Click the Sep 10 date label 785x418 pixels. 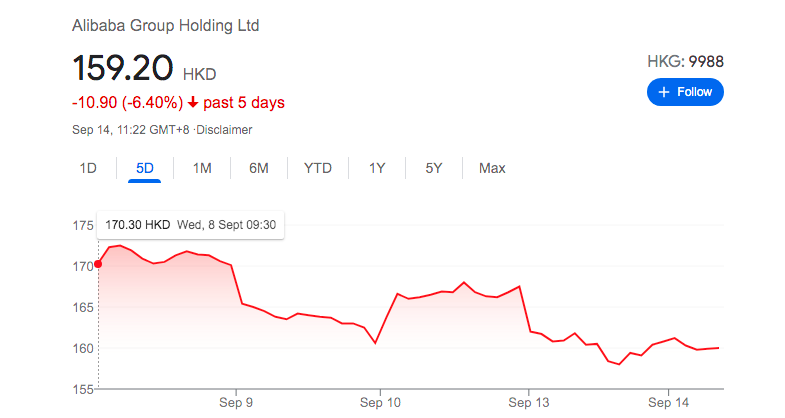pos(380,401)
